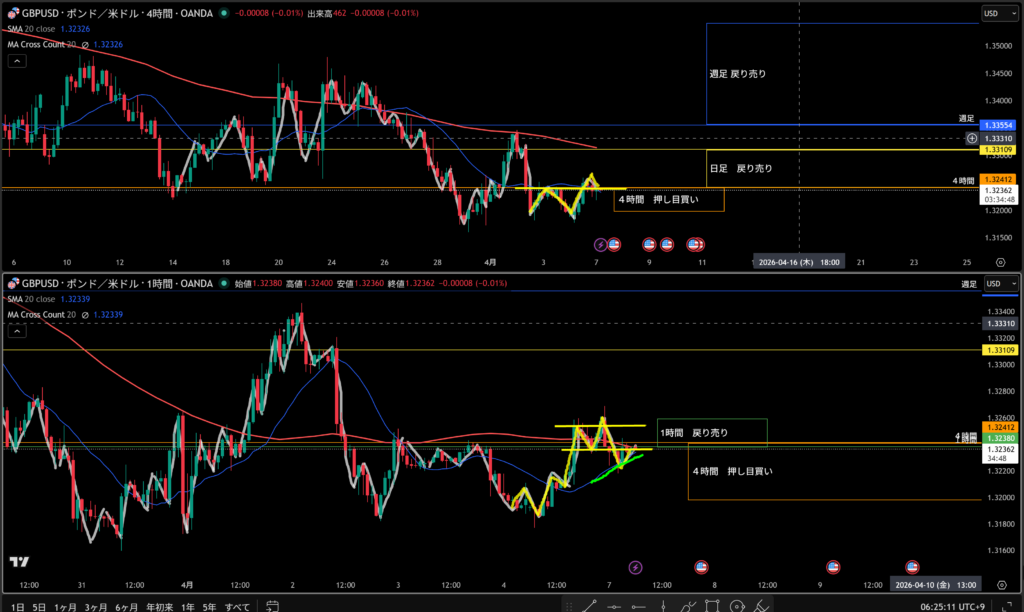Viewport: 1024px width, 612px height.
Task: Click the GBPUSD flag symbol icon
Action: click(12, 13)
